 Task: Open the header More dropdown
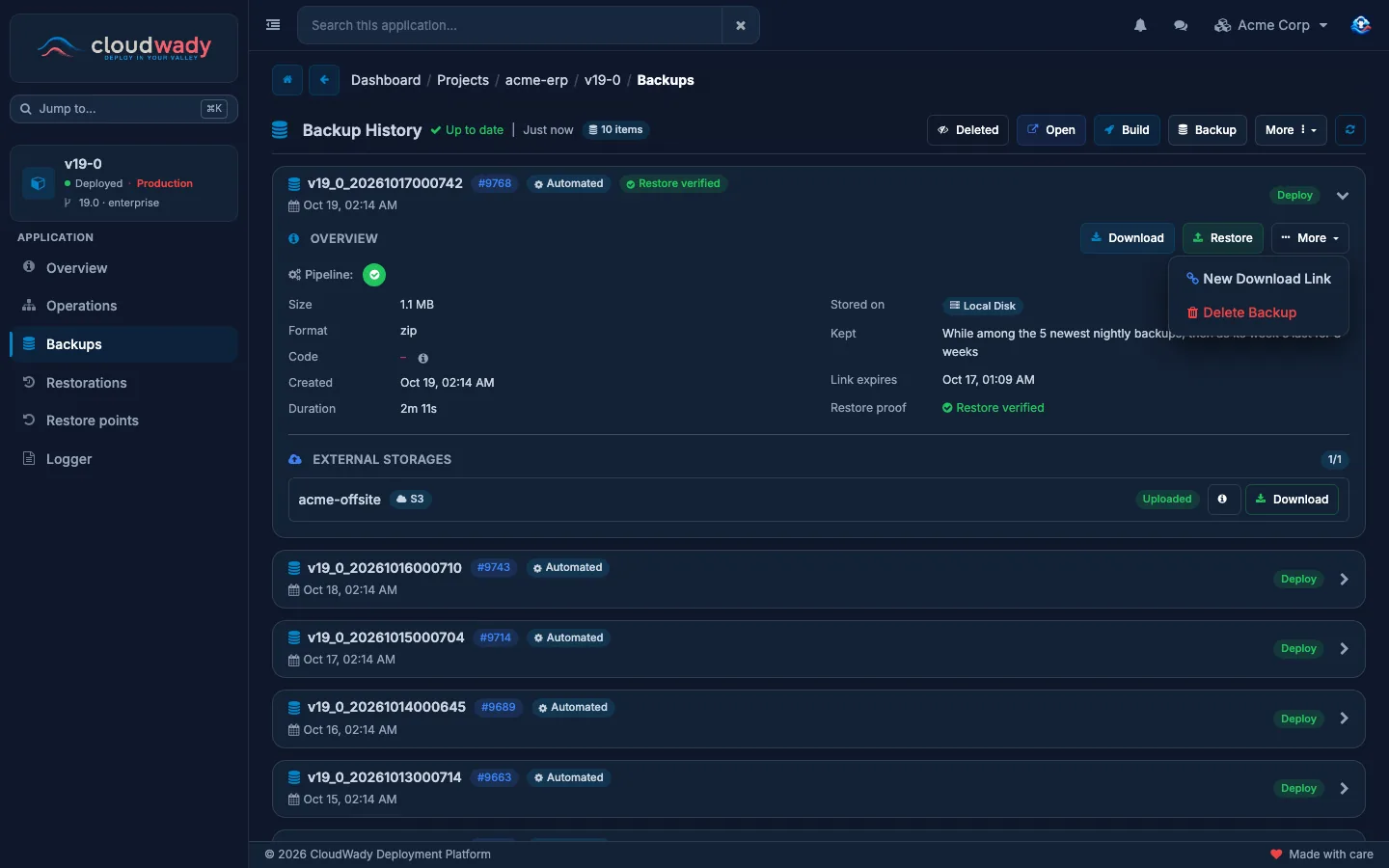coord(1291,130)
